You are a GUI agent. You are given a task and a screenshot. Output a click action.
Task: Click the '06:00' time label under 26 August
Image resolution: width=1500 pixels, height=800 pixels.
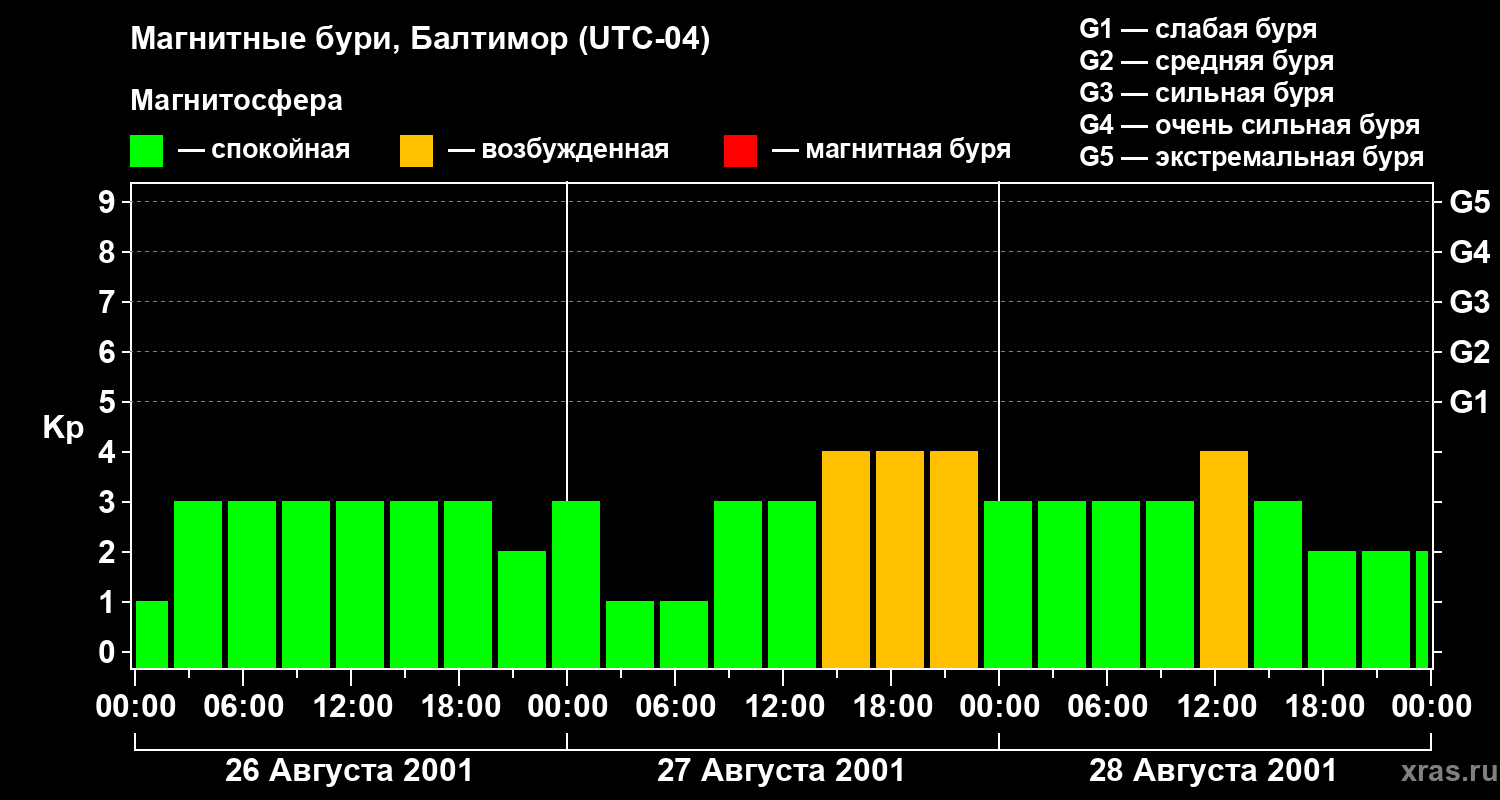245,707
